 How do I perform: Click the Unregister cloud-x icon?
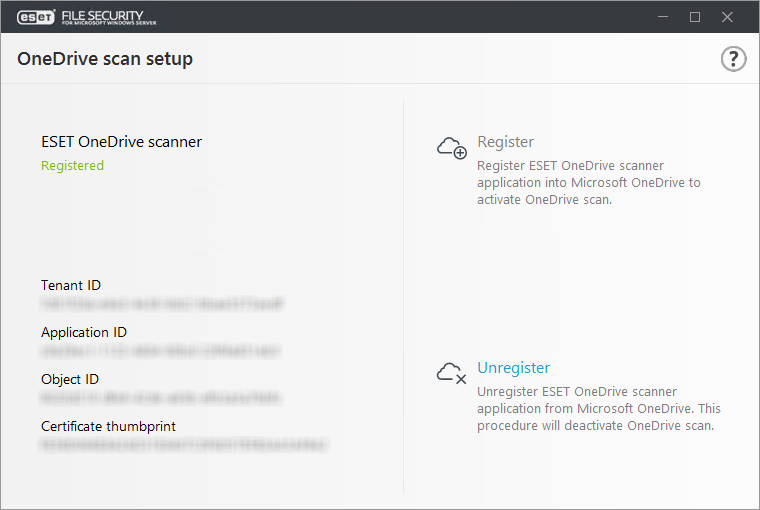(x=451, y=373)
